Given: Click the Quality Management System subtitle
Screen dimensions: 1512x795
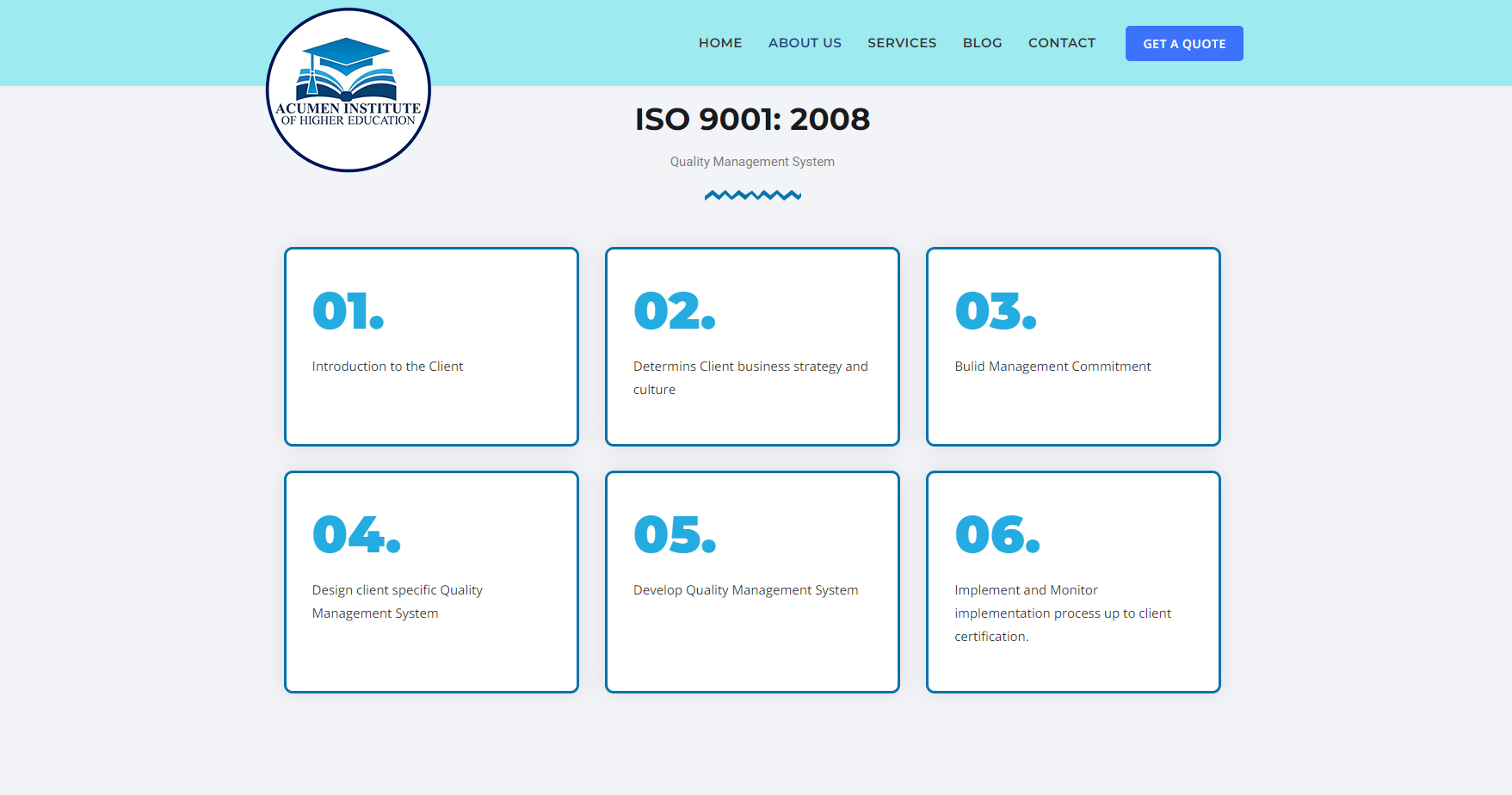Looking at the screenshot, I should [752, 162].
